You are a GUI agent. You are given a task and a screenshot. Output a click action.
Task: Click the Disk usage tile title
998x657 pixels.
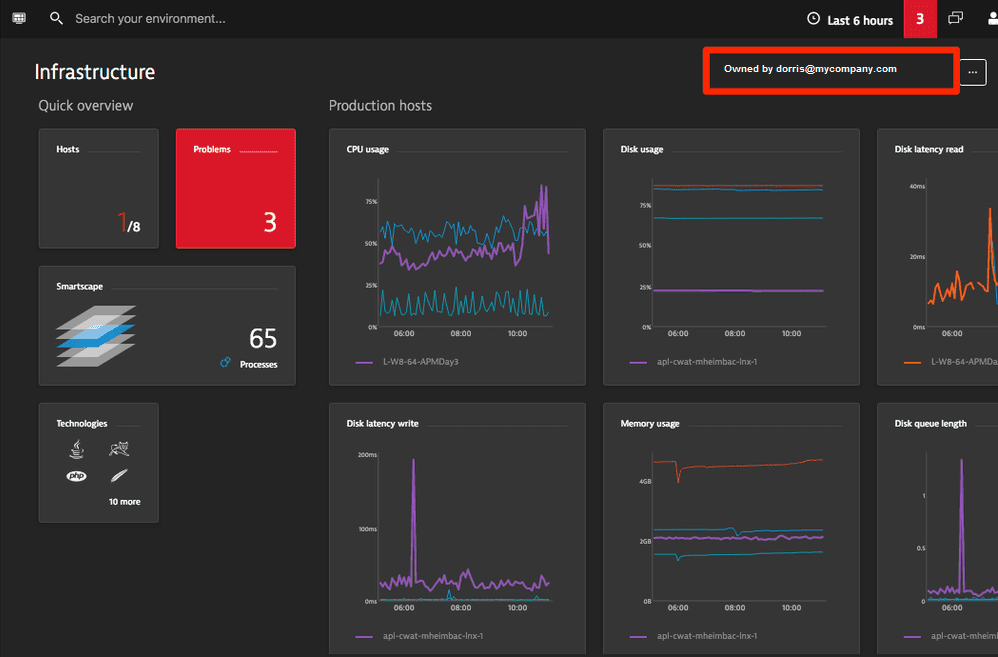[642, 149]
